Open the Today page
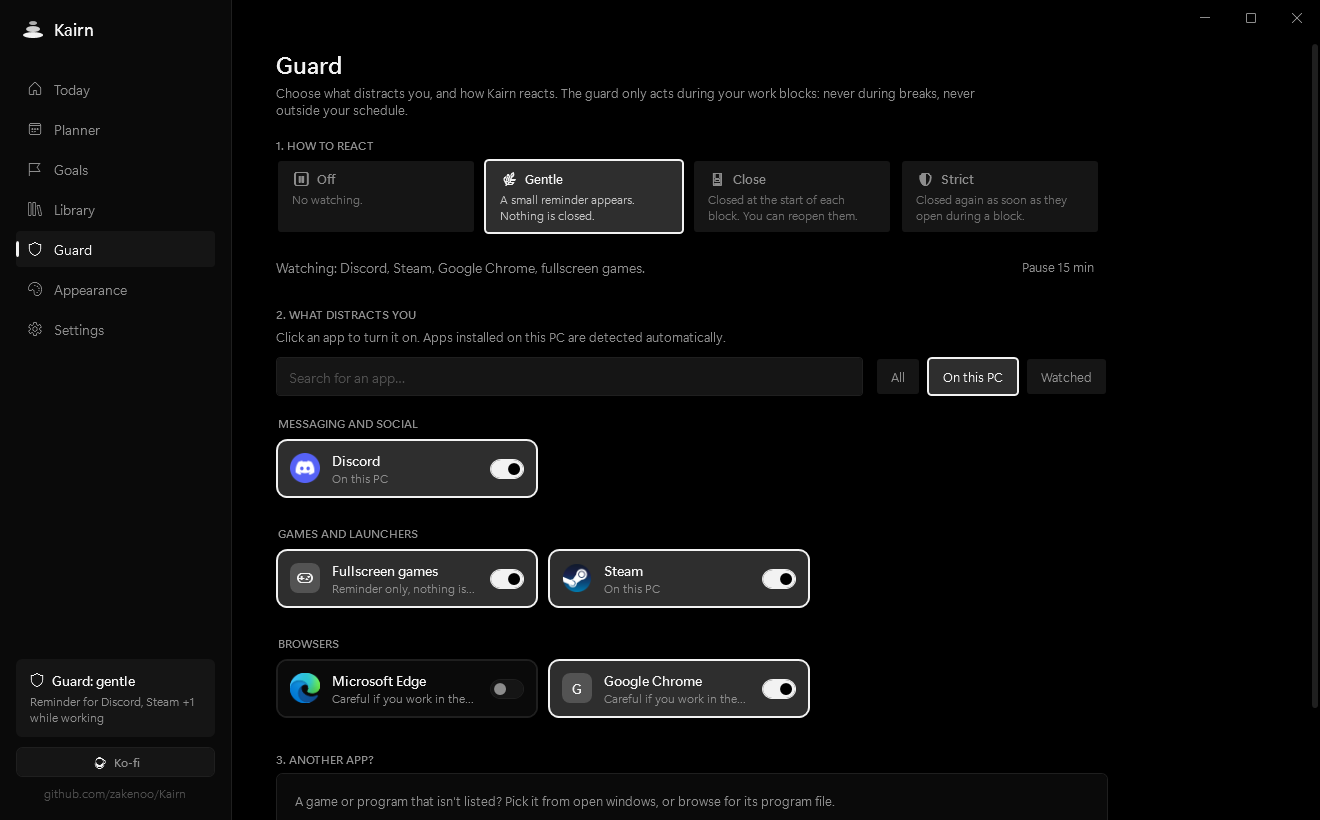The image size is (1320, 820). tap(115, 90)
